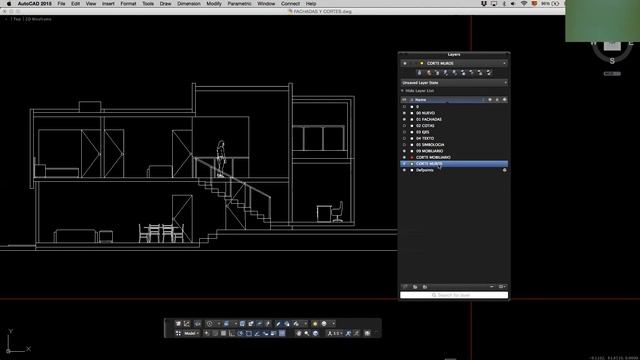Click the Layer Match icon in Layers palette
Screen dimensions: 640x360
[x=429, y=73]
